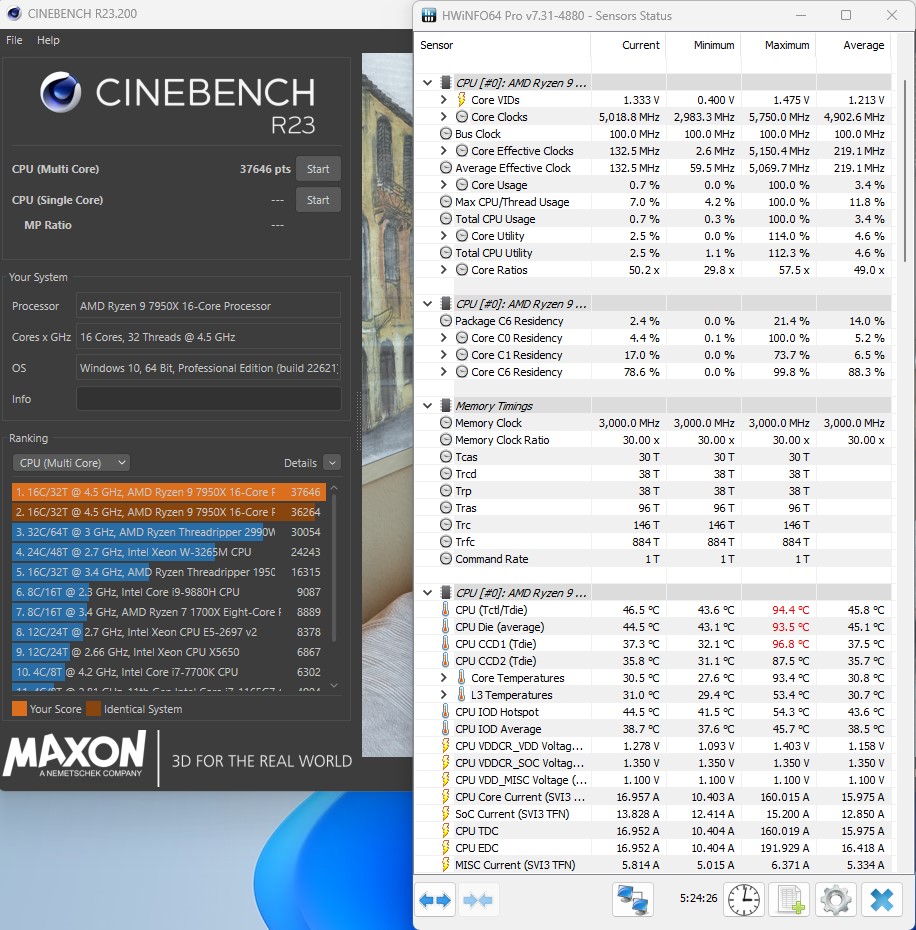Click the blue X close sensors icon
Screen dimensions: 916x930
click(x=881, y=900)
